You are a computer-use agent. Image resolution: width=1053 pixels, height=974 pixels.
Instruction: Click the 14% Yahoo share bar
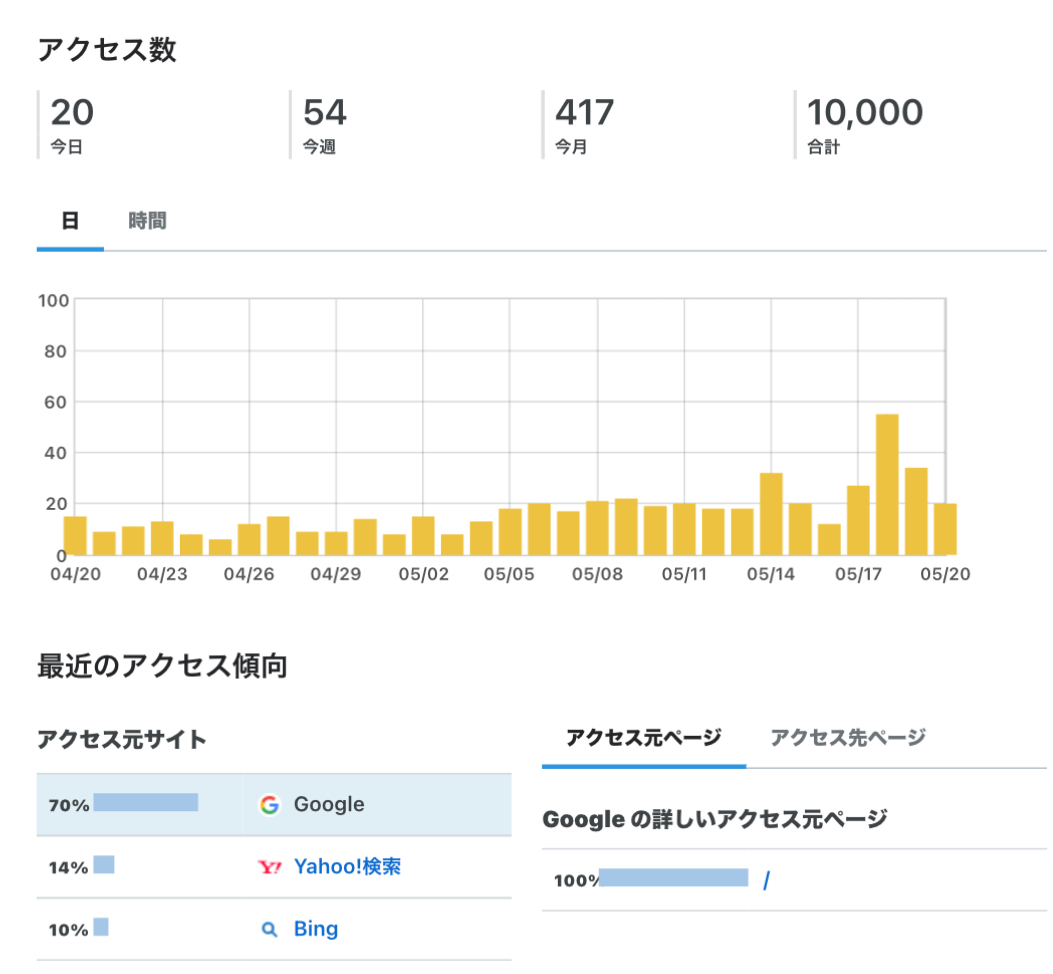pyautogui.click(x=103, y=865)
